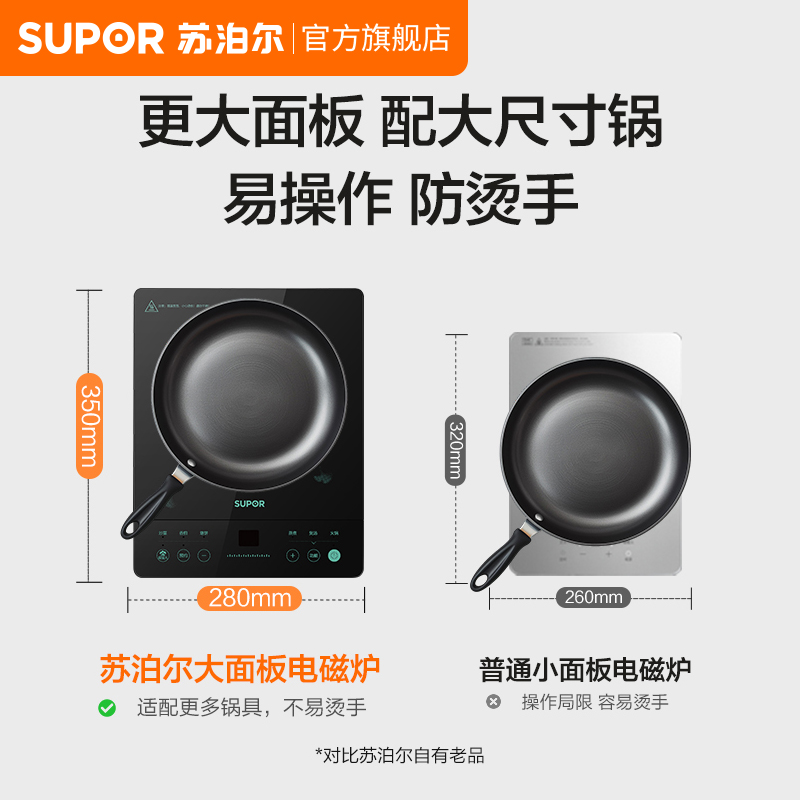
Task: Click the child-lock icon on black cooktop
Action: pos(162,555)
